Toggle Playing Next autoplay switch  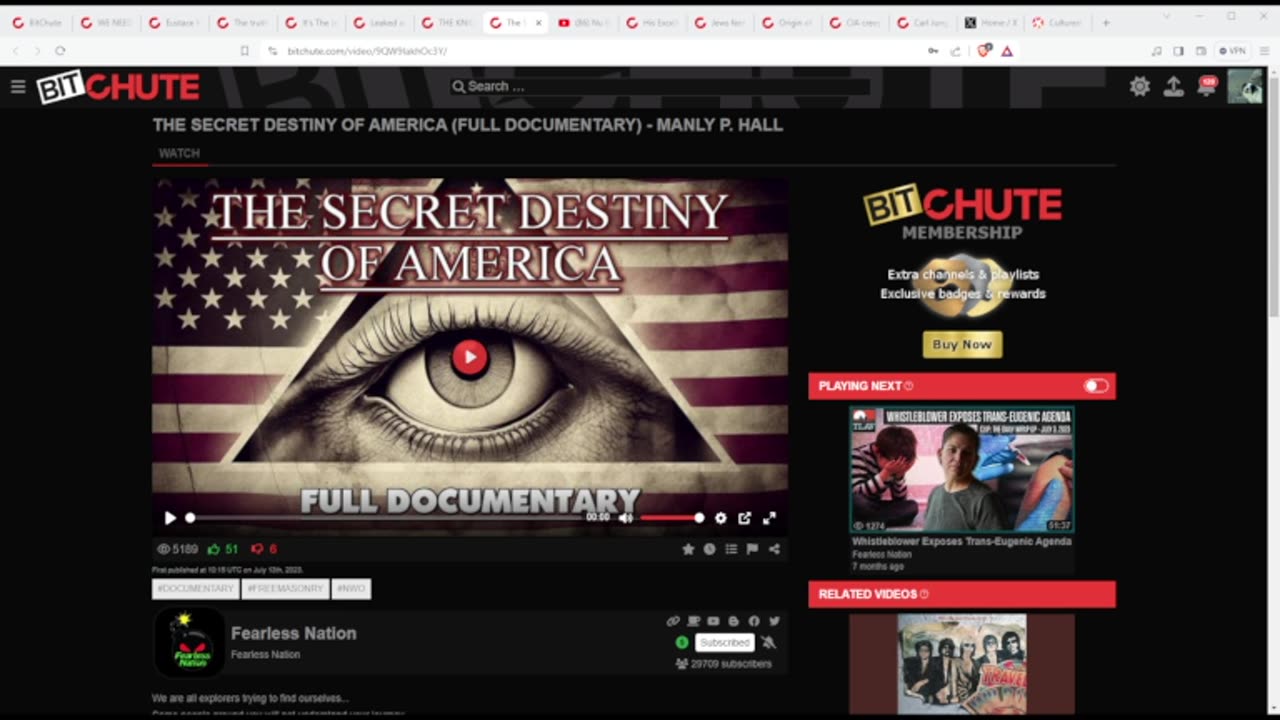coord(1096,386)
